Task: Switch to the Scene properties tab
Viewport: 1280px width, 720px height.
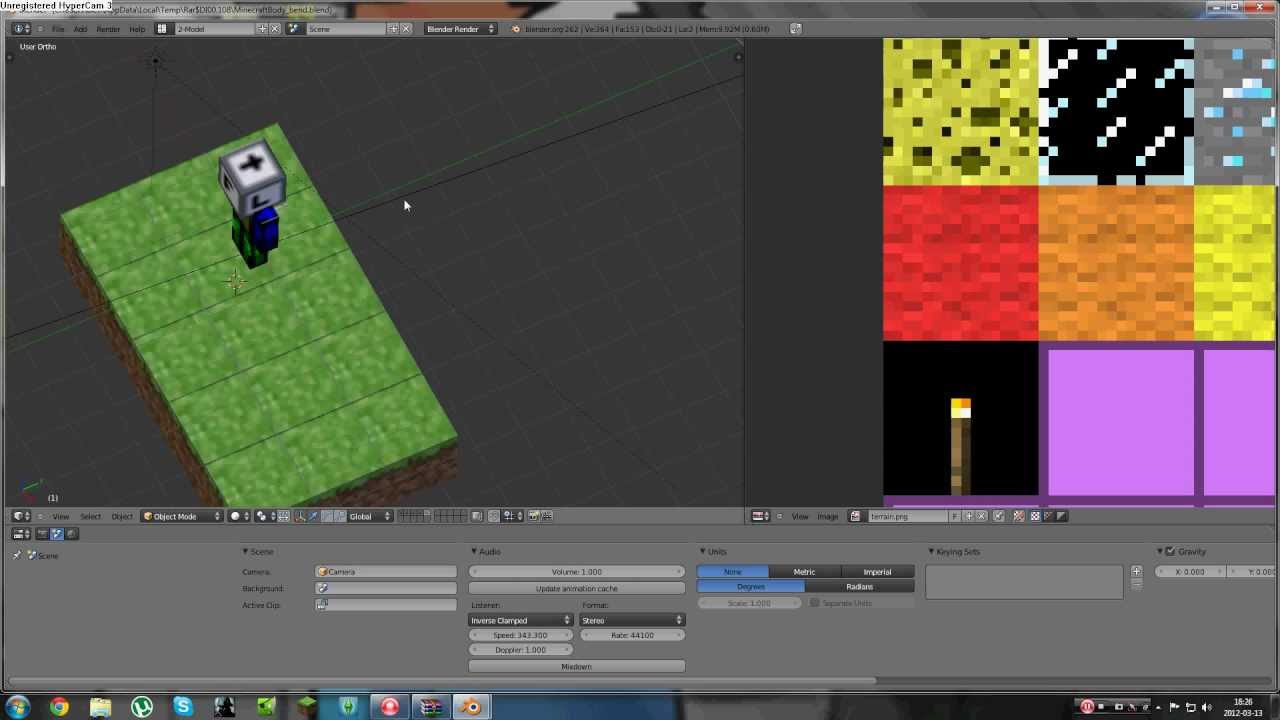Action: click(57, 534)
